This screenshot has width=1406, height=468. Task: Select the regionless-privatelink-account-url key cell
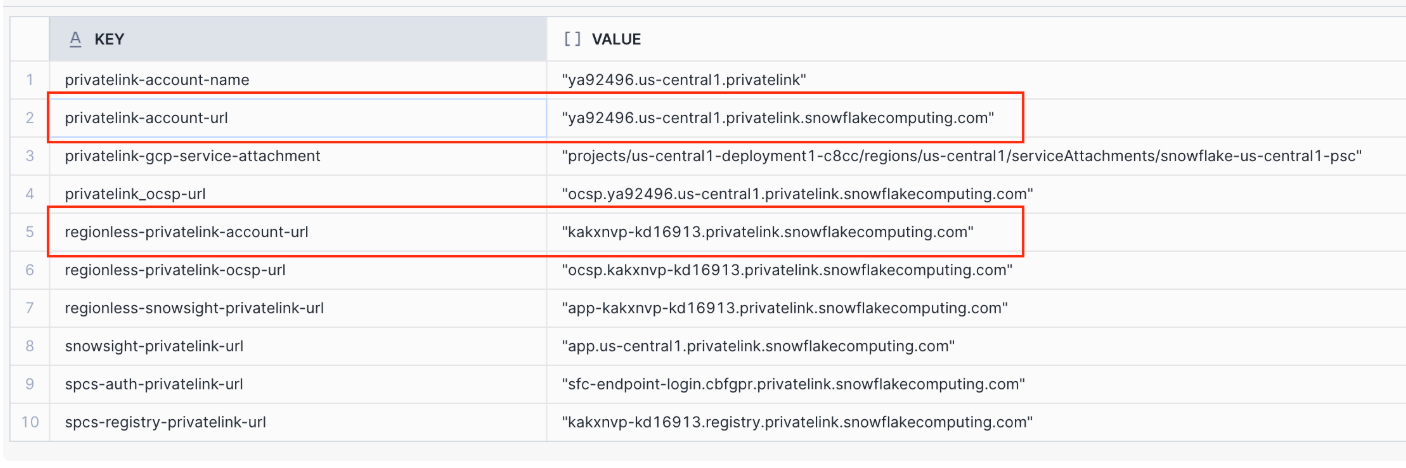pos(186,232)
